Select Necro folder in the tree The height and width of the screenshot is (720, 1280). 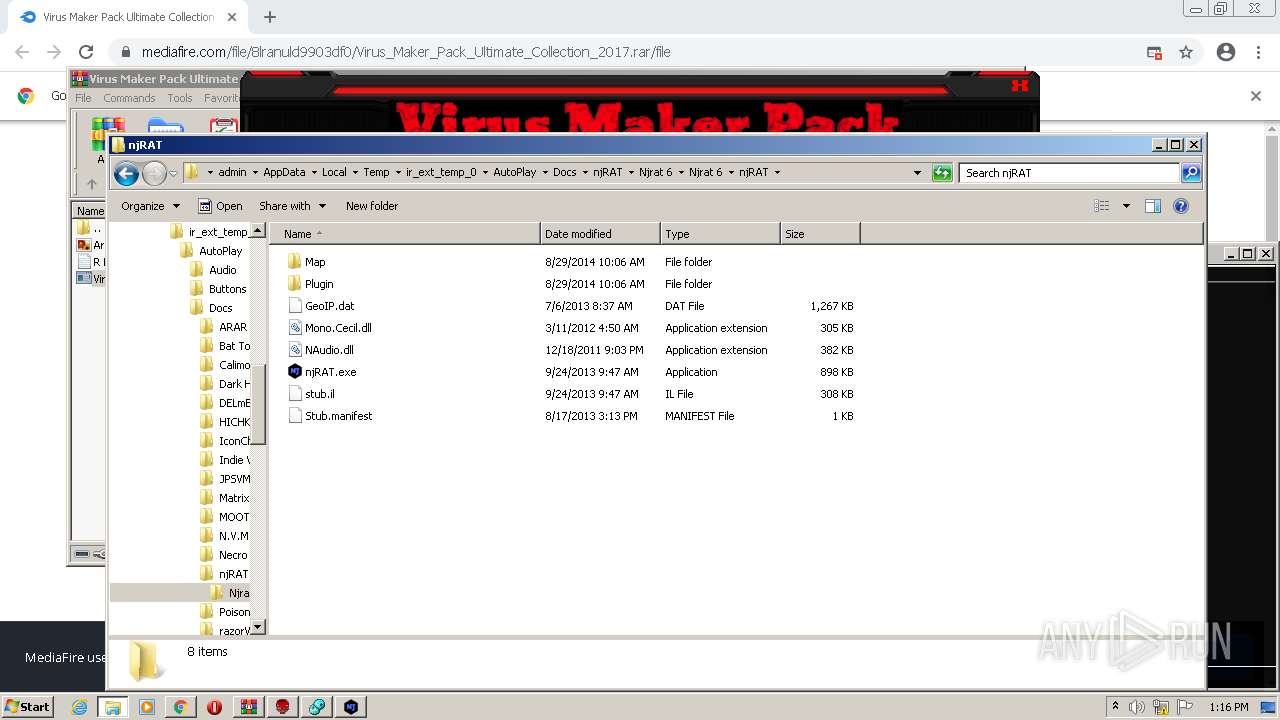coord(232,555)
